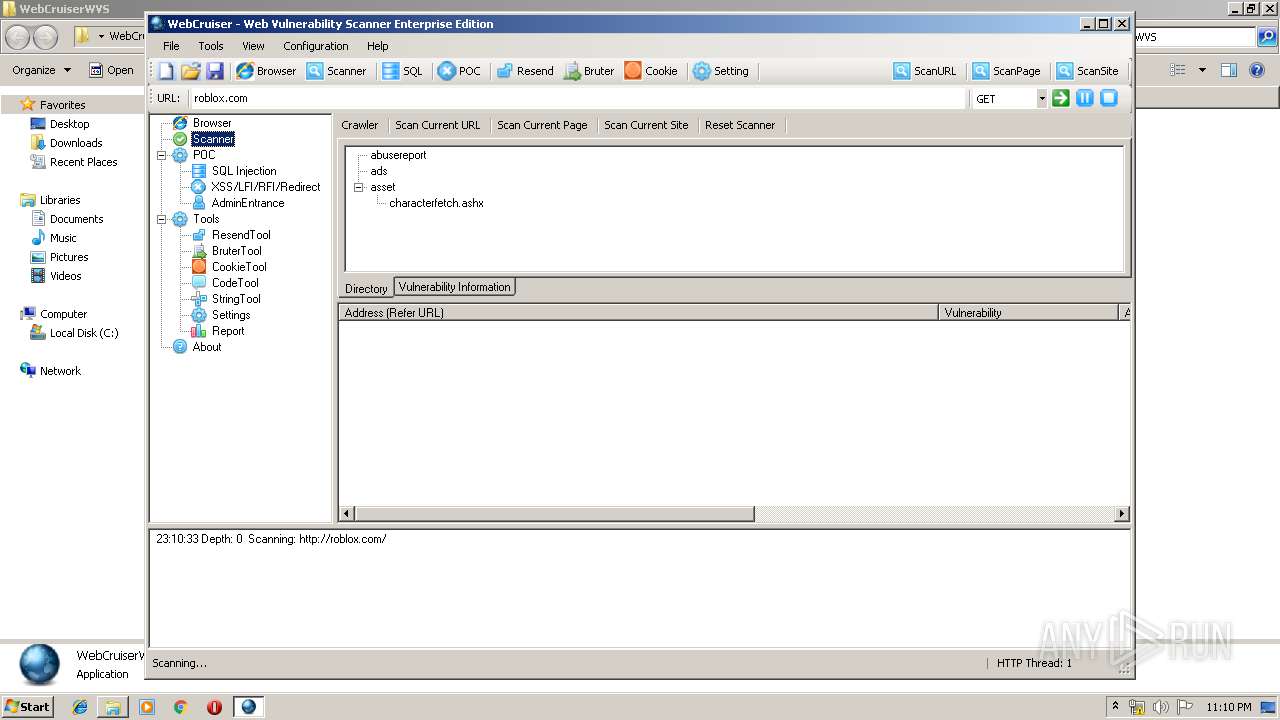Open Chrome from the taskbar
Viewport: 1280px width, 720px height.
tap(181, 707)
